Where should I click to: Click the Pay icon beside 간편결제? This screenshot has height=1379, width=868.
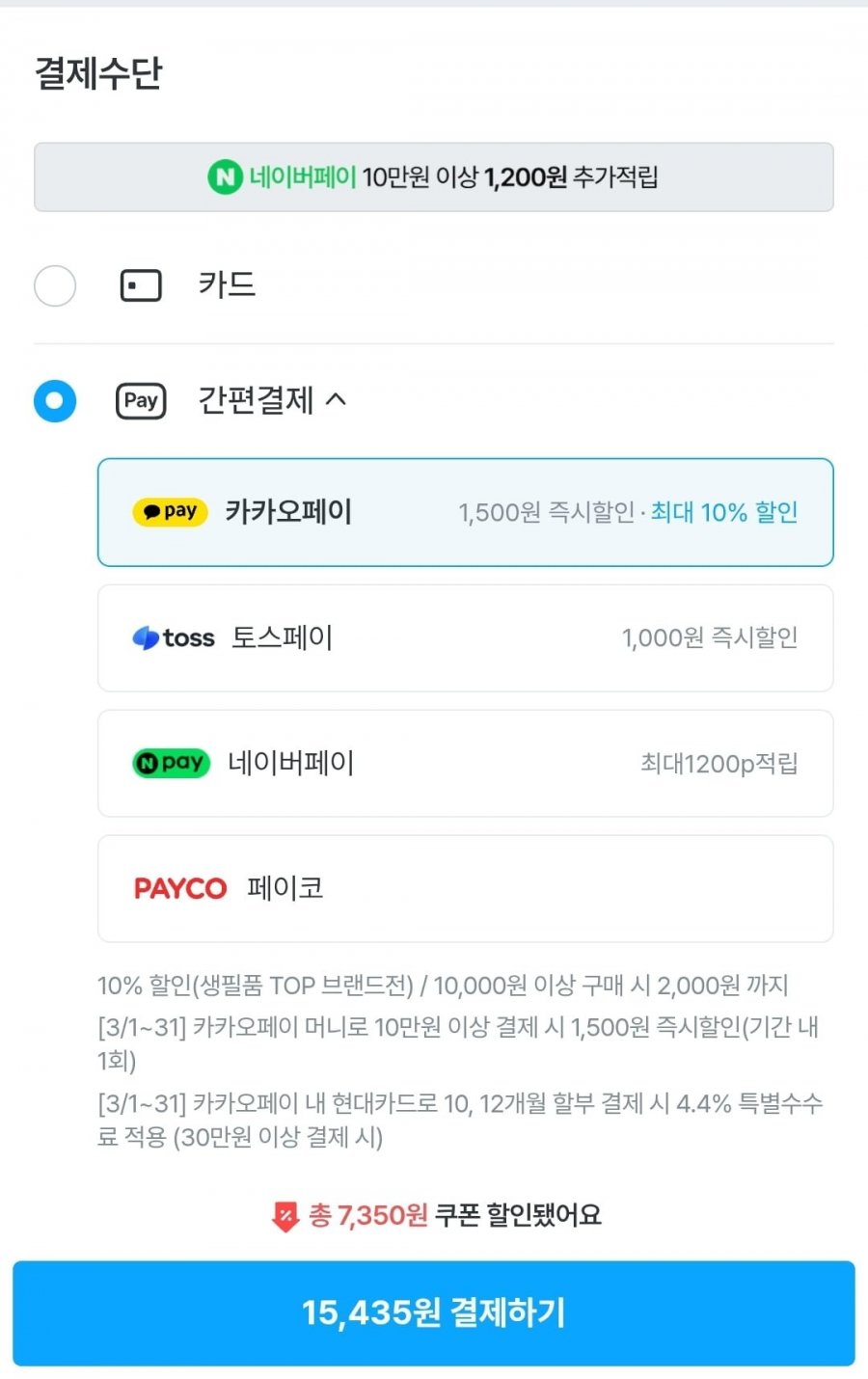(x=141, y=401)
